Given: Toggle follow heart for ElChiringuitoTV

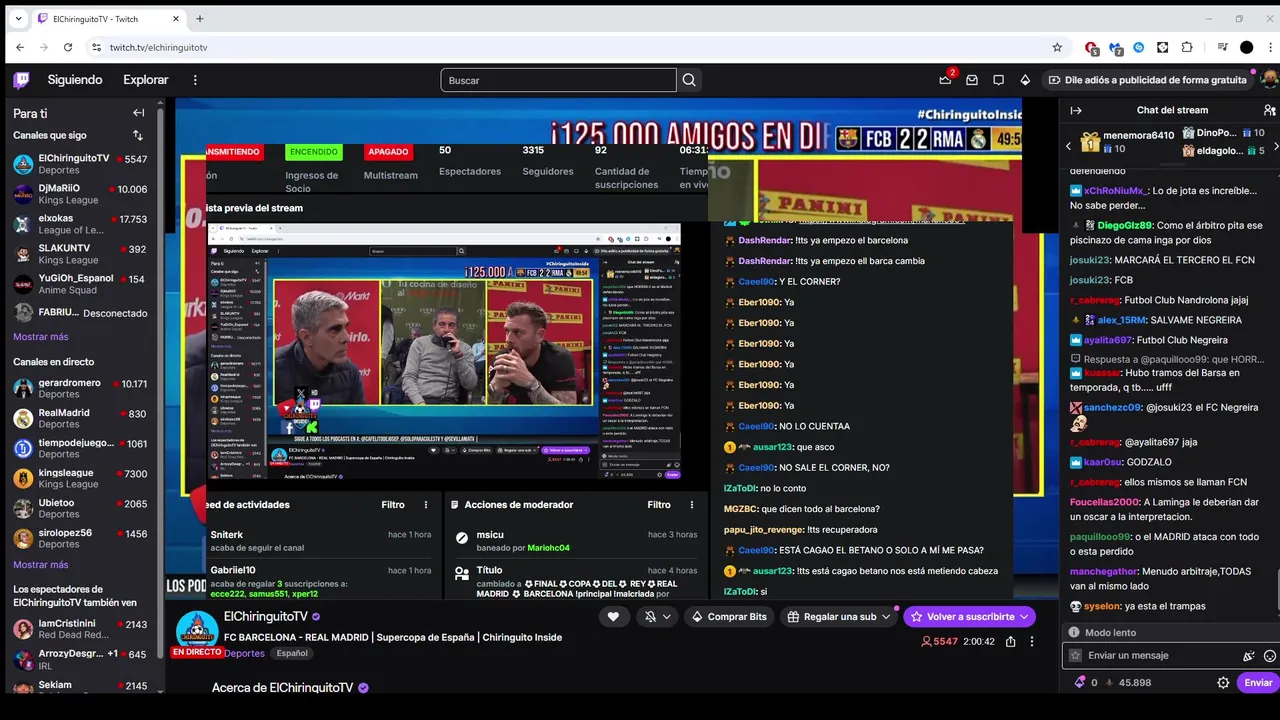Looking at the screenshot, I should 613,617.
